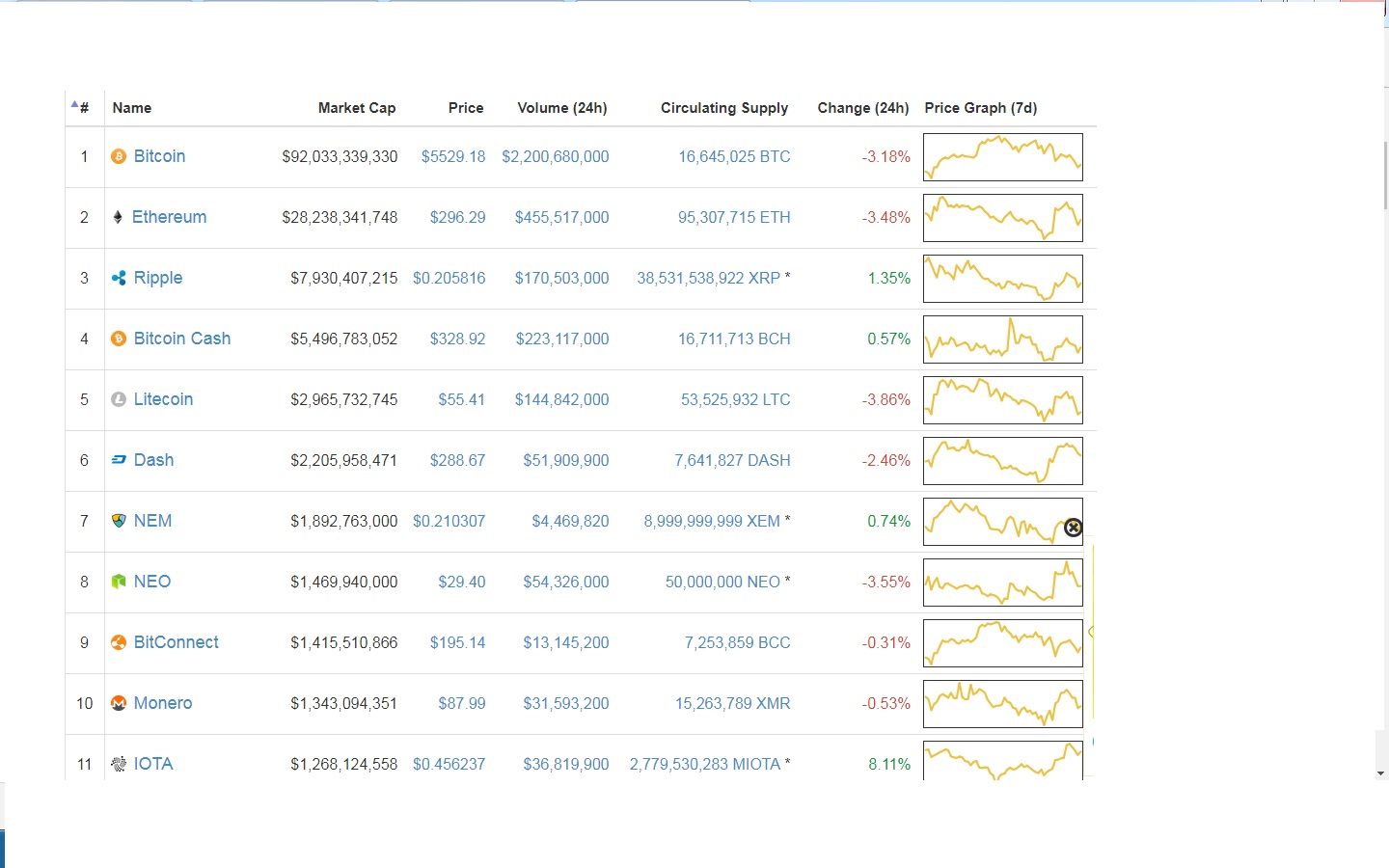The image size is (1389, 868).
Task: Open the Dash name link
Action: [x=153, y=460]
